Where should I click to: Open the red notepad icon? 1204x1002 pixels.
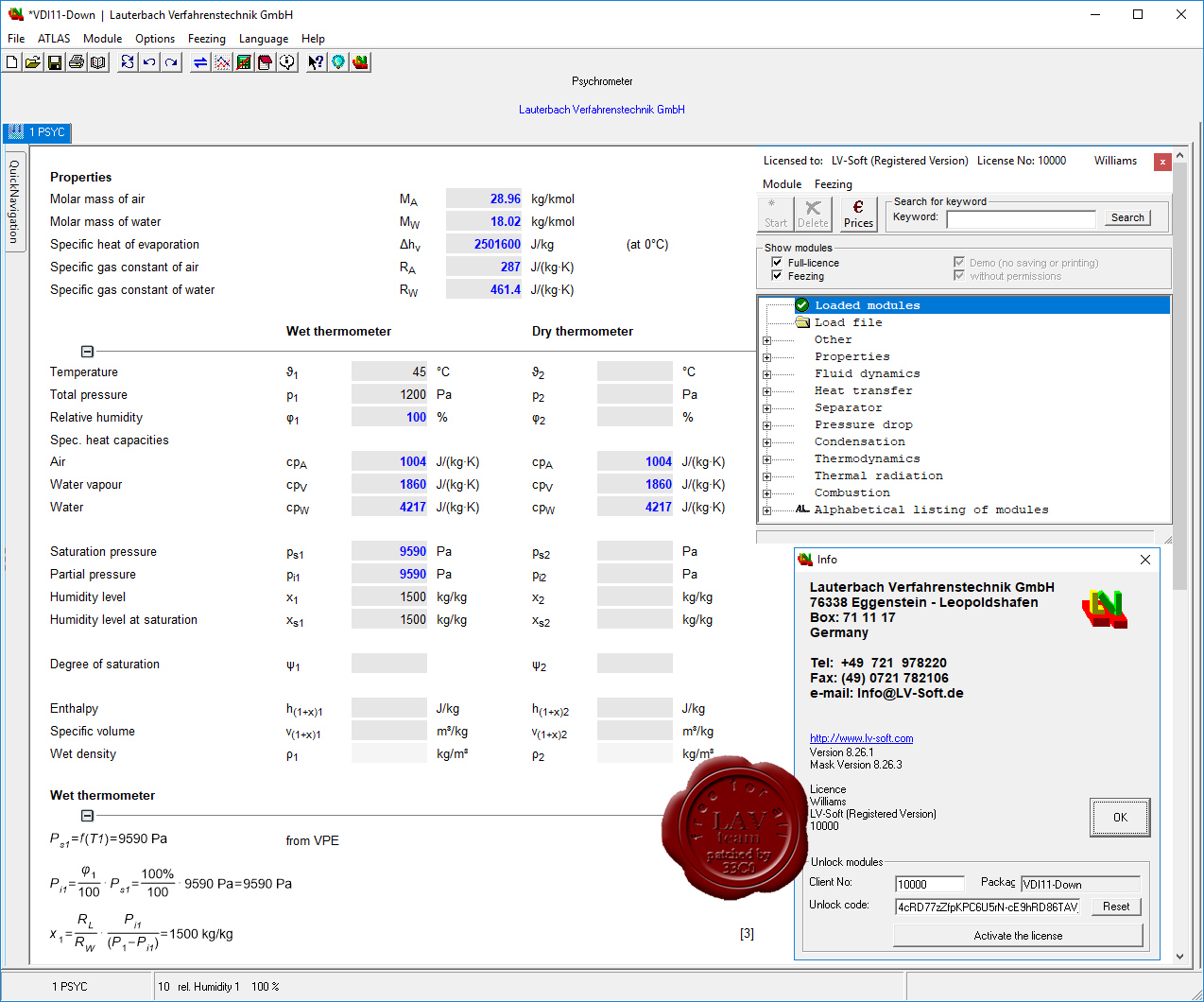pyautogui.click(x=266, y=62)
